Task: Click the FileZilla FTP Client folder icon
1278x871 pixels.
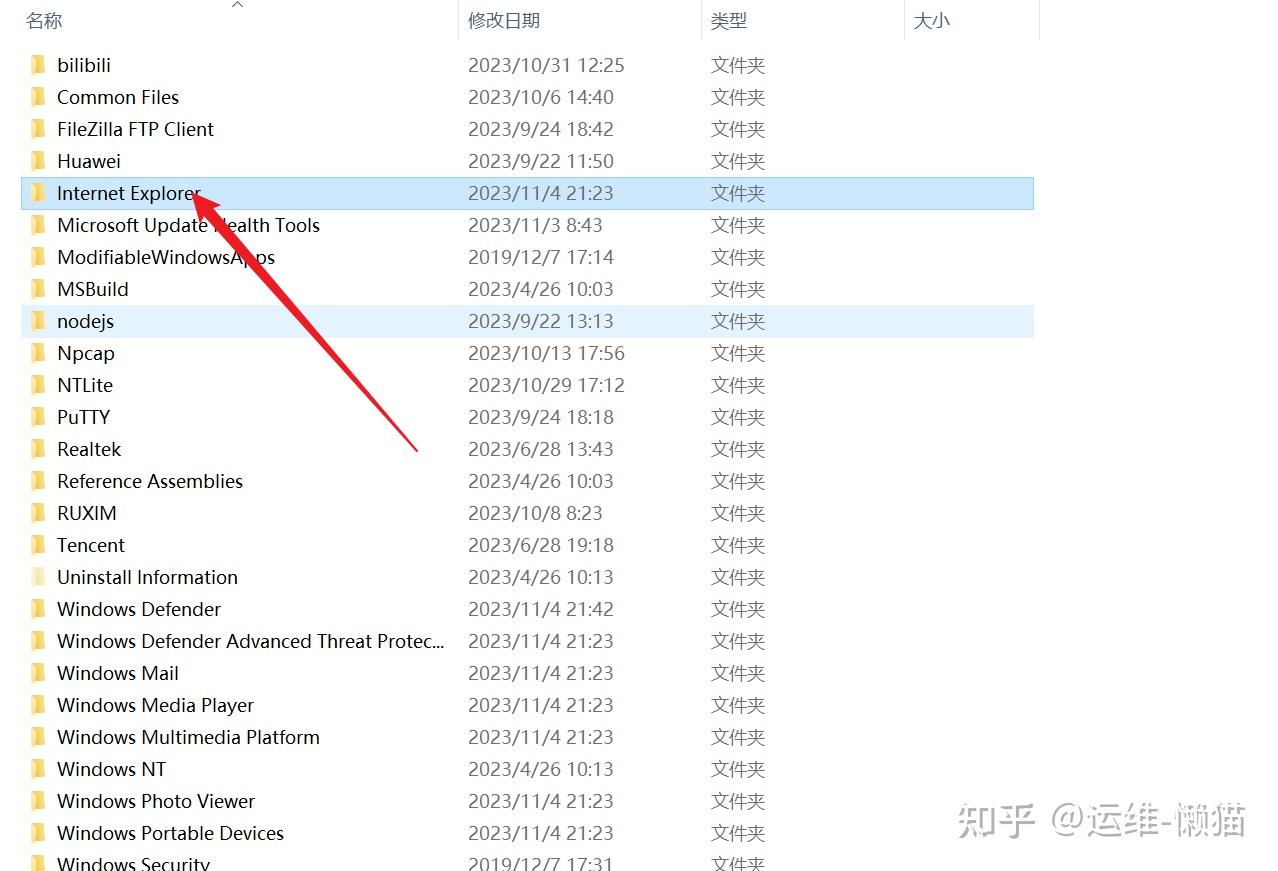Action: click(x=37, y=129)
